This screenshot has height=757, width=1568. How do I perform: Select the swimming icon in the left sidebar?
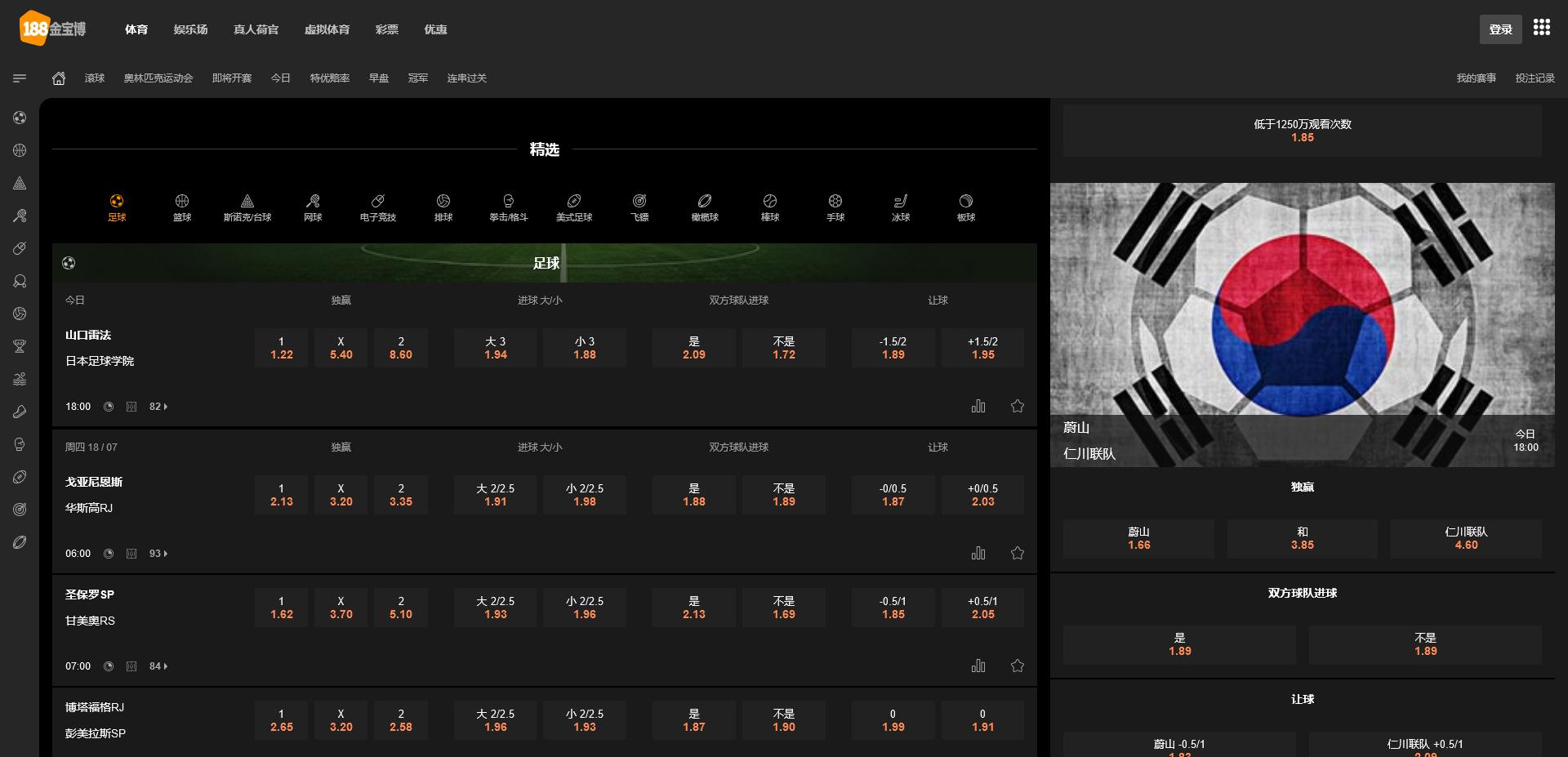pyautogui.click(x=20, y=379)
